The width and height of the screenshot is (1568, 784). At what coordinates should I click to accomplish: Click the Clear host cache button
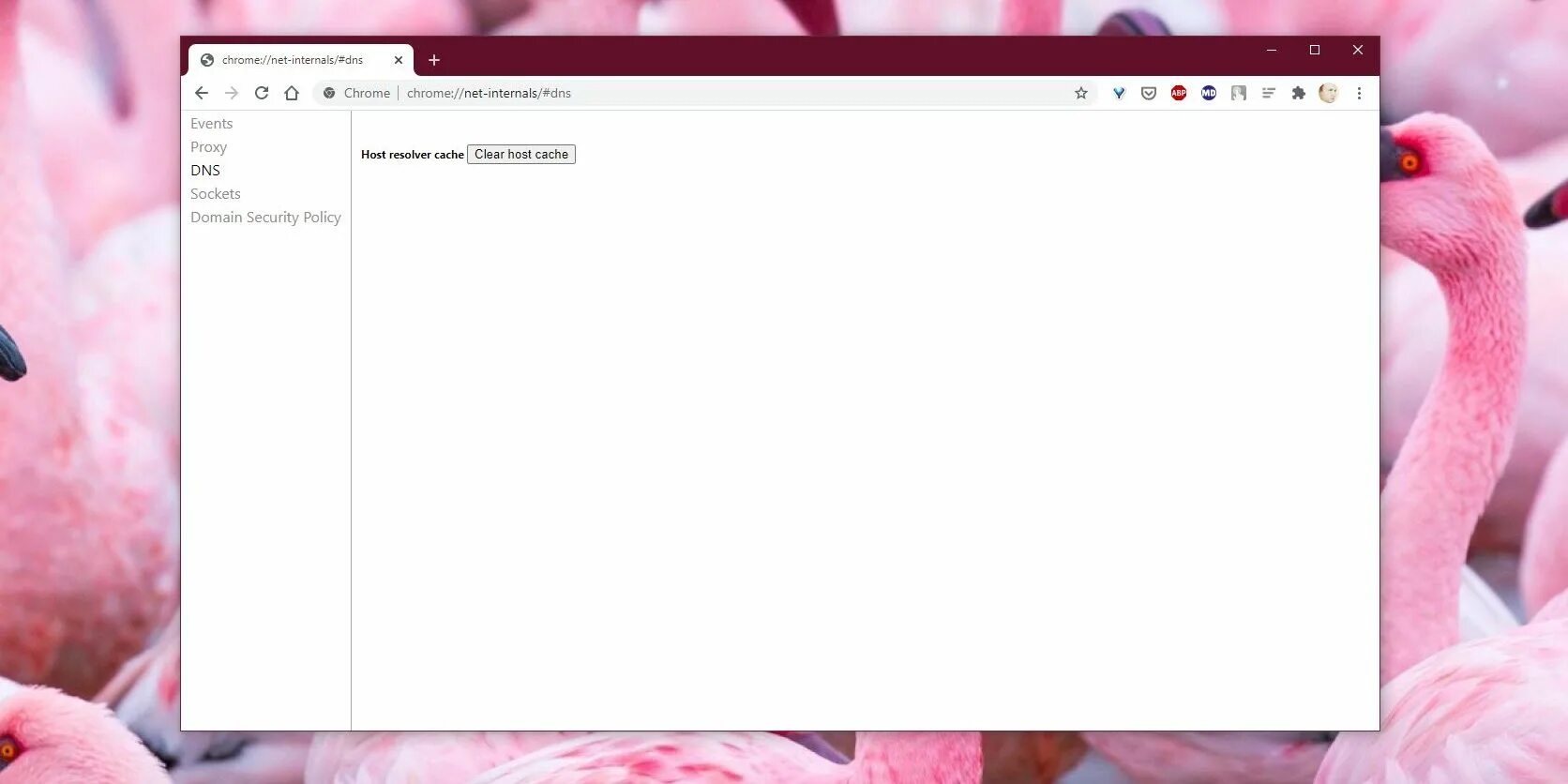click(521, 155)
